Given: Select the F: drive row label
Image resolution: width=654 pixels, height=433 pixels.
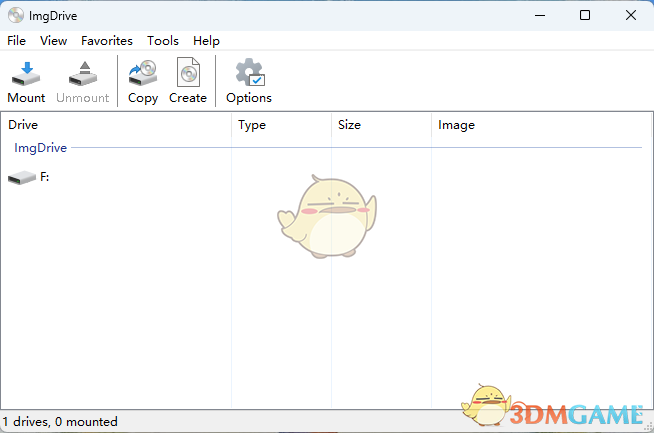Looking at the screenshot, I should [45, 177].
